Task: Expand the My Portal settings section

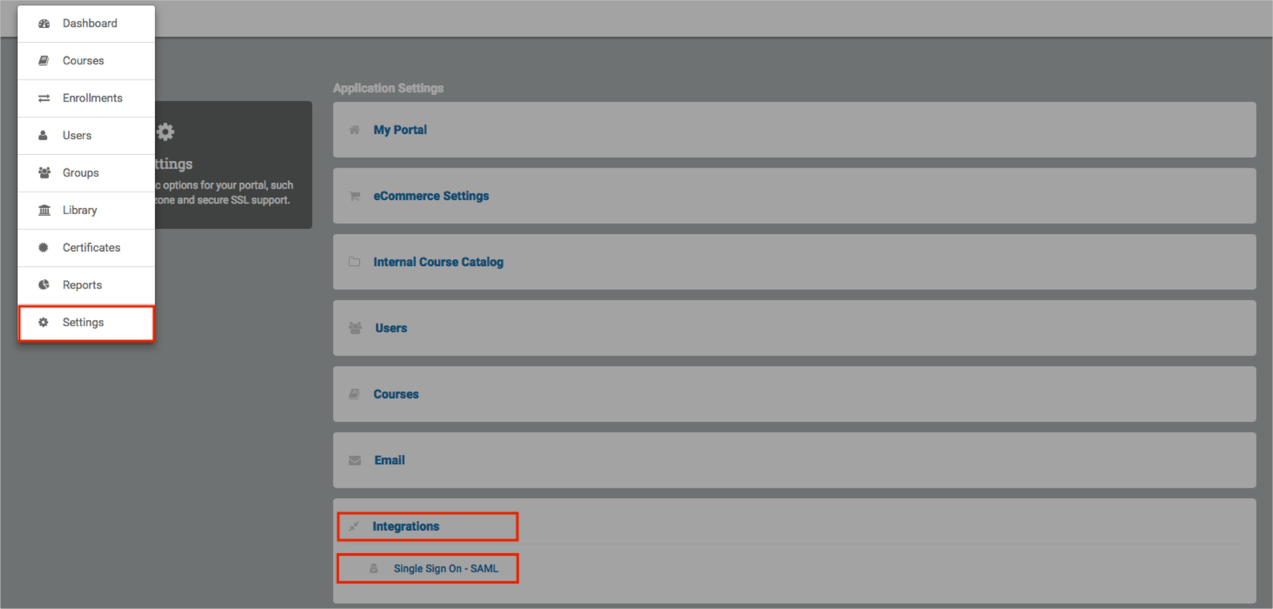Action: click(x=400, y=130)
